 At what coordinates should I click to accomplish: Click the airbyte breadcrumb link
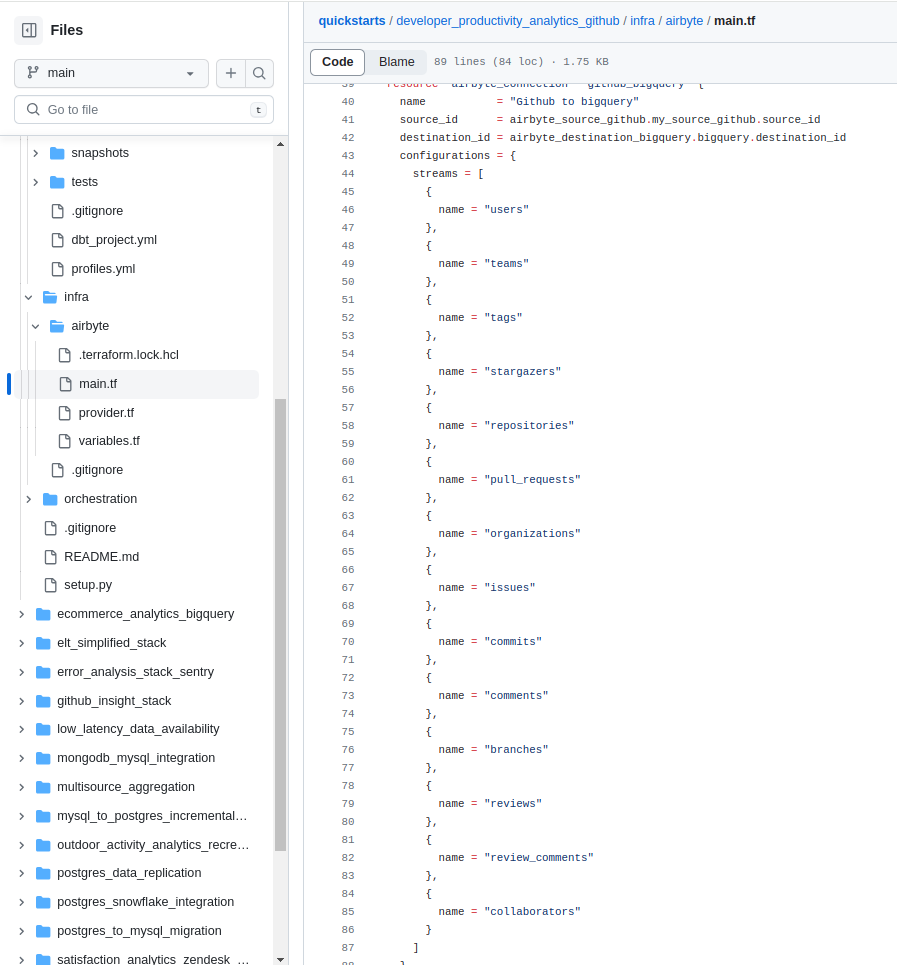[684, 20]
